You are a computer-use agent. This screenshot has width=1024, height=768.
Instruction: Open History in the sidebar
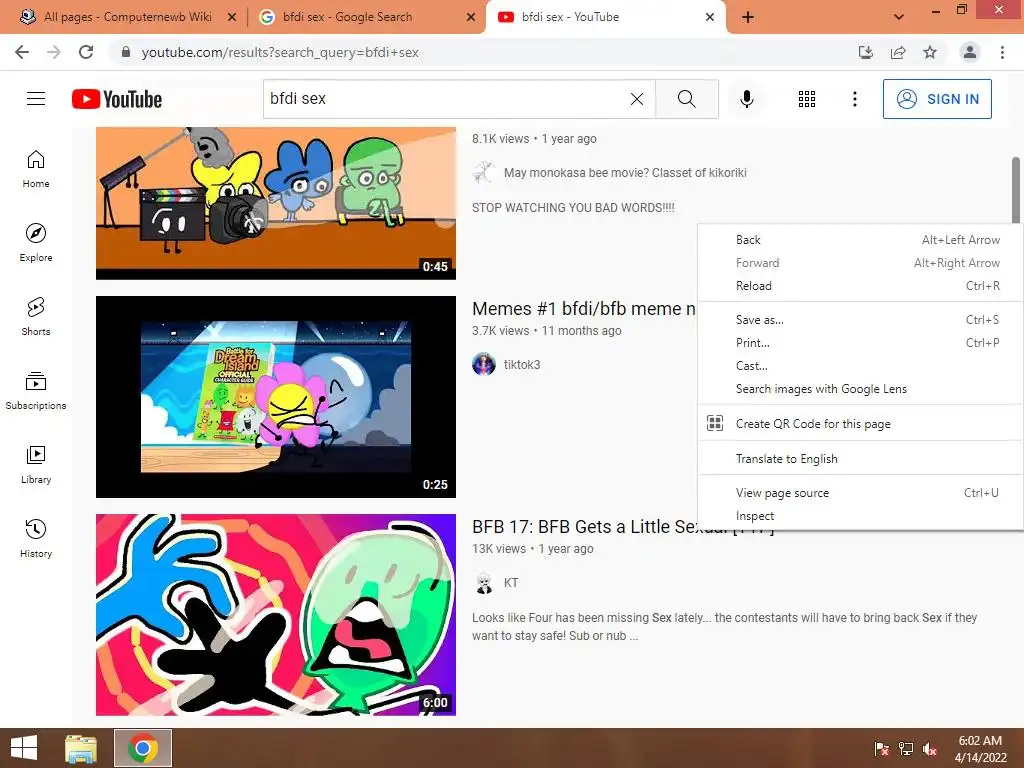pyautogui.click(x=36, y=538)
